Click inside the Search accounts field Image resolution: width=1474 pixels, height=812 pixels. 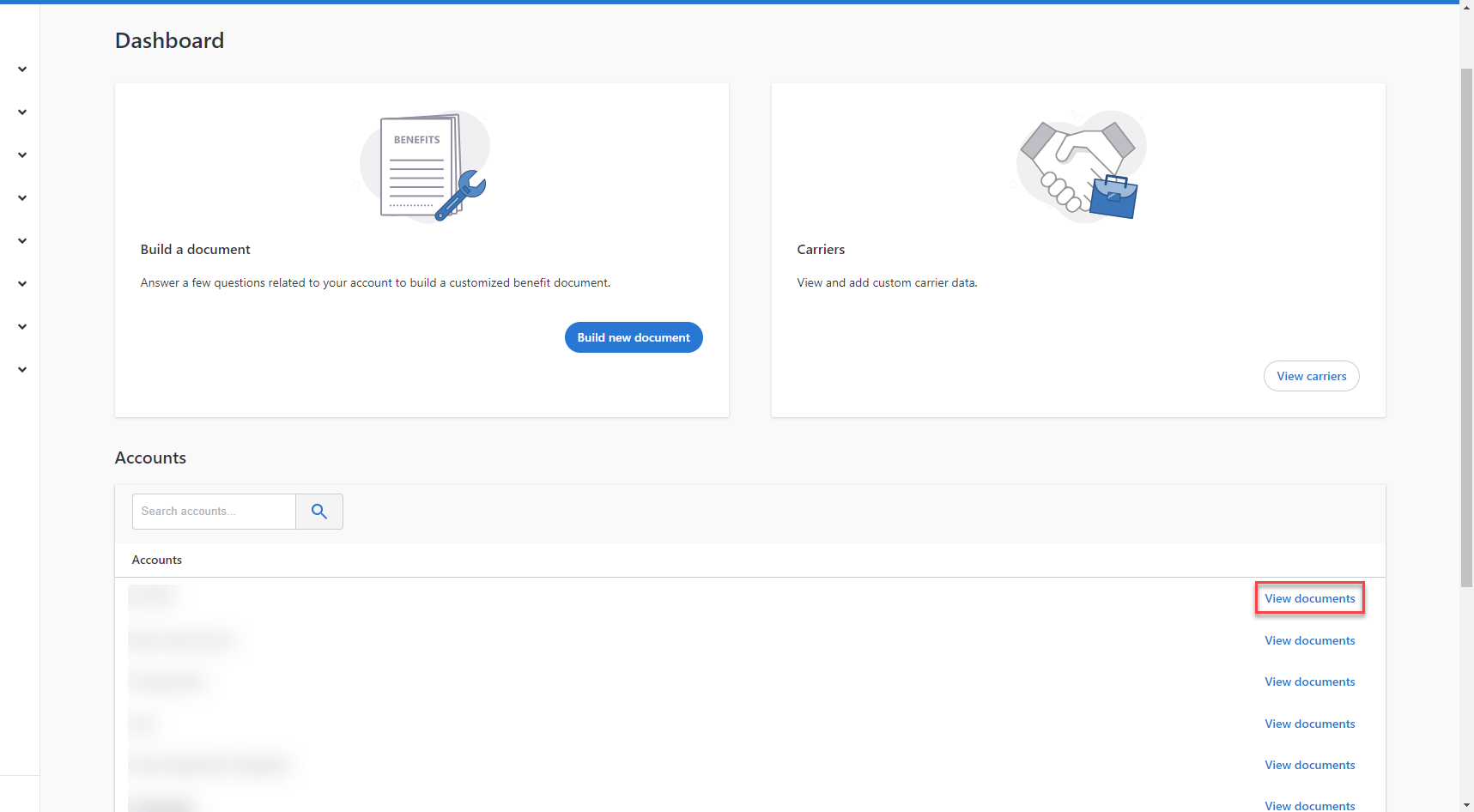coord(213,511)
